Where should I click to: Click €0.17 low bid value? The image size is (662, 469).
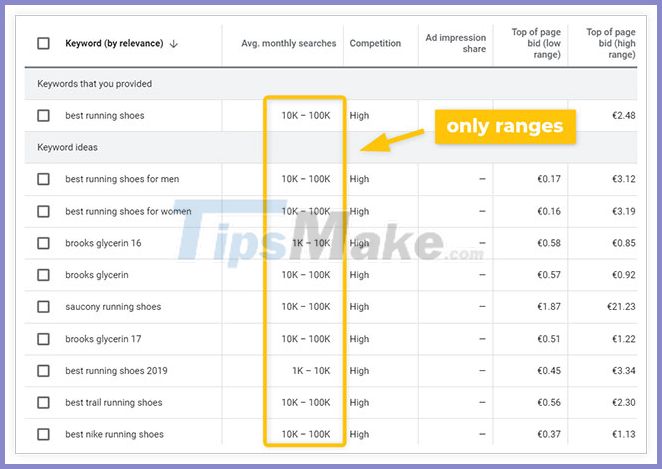pos(549,179)
